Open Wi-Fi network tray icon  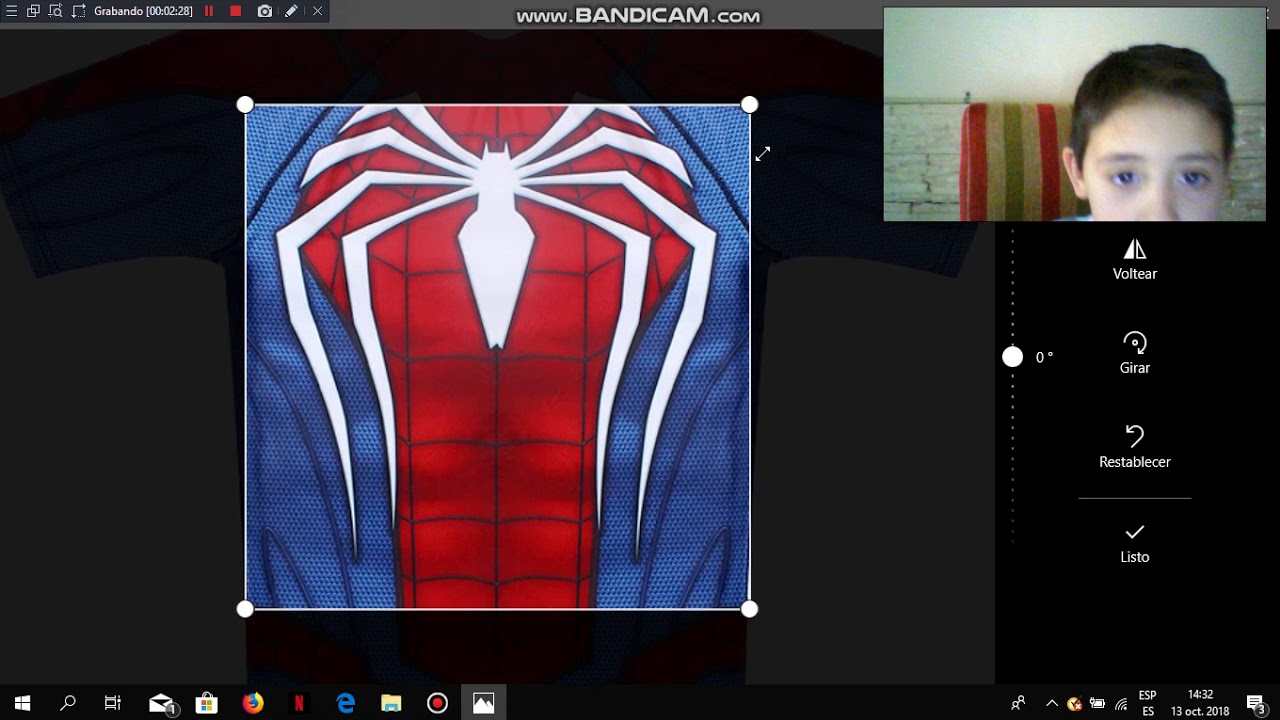[x=1121, y=703]
